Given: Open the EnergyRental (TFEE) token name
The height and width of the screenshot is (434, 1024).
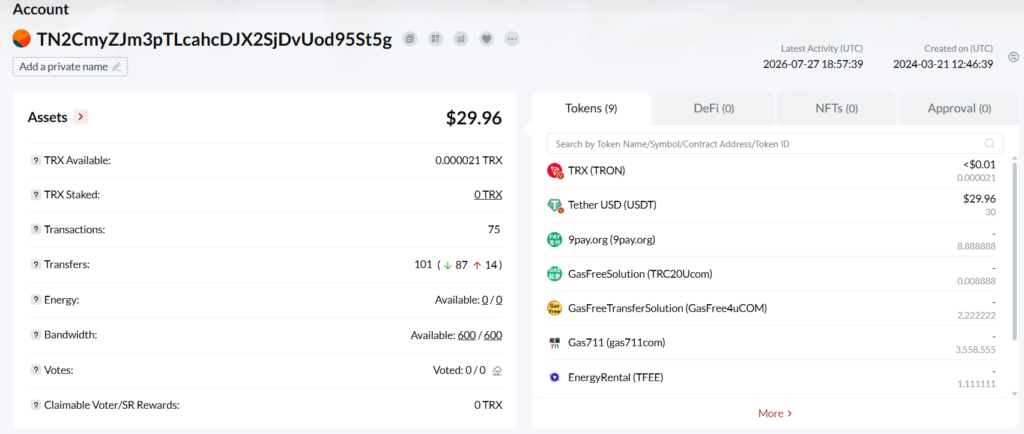Looking at the screenshot, I should point(616,377).
